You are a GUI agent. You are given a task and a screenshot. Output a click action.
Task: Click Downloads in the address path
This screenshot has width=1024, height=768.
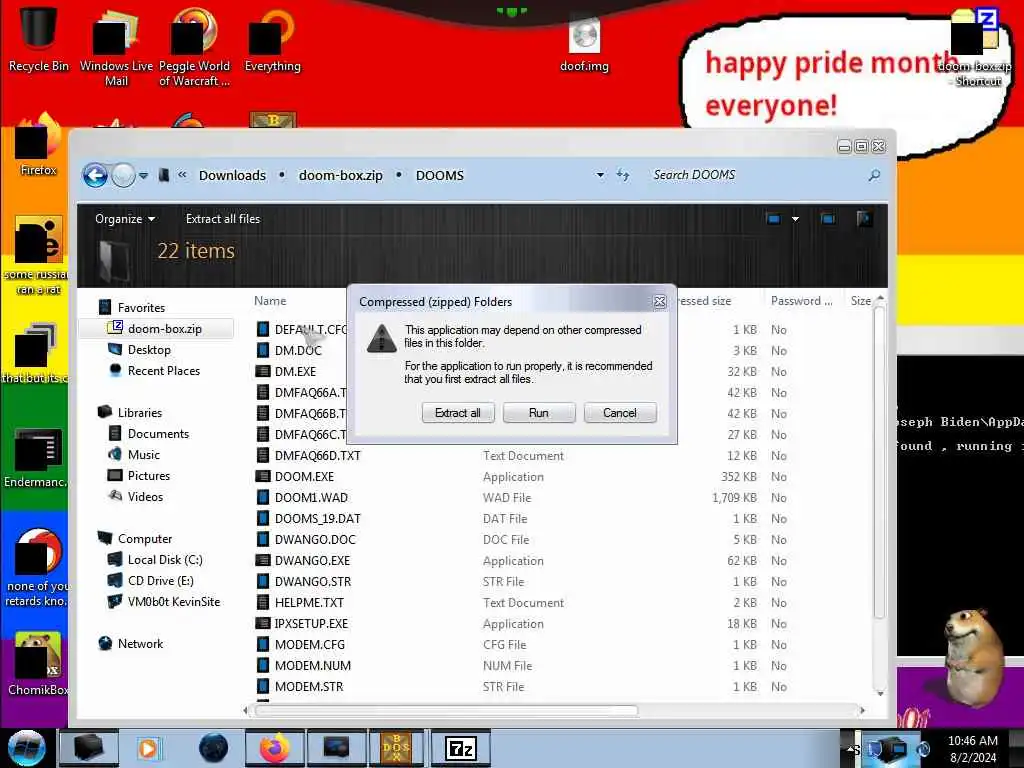[232, 175]
